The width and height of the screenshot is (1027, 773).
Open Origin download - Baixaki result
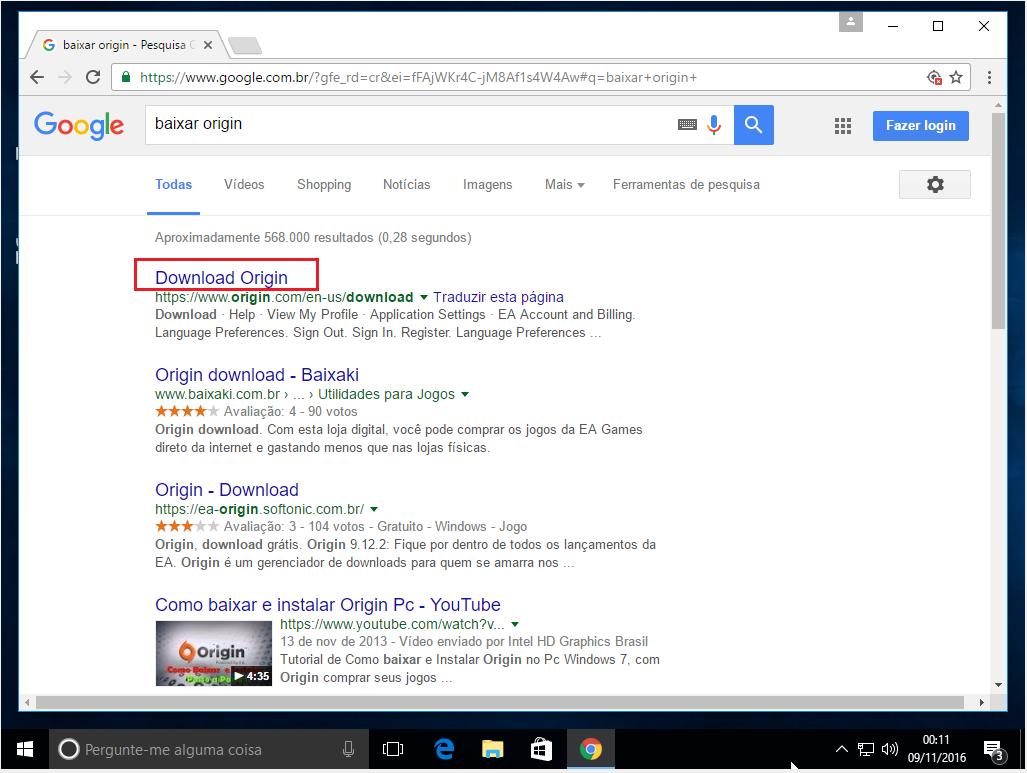coord(257,375)
